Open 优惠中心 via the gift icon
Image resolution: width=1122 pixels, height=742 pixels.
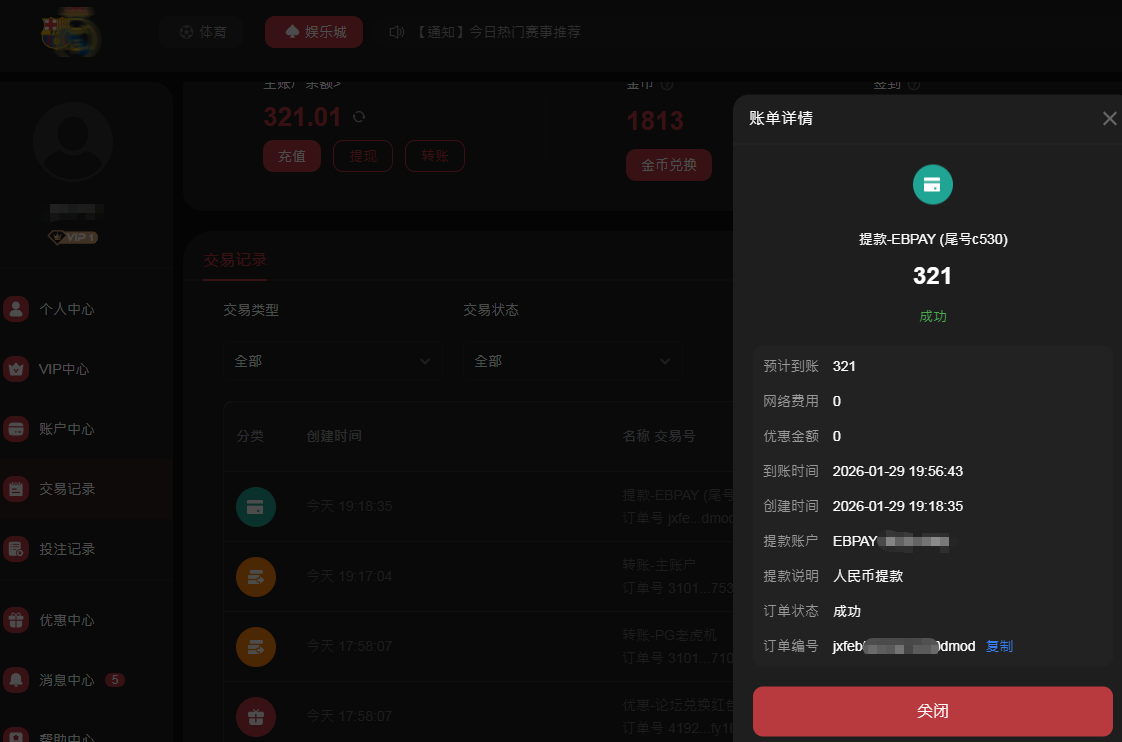point(16,619)
